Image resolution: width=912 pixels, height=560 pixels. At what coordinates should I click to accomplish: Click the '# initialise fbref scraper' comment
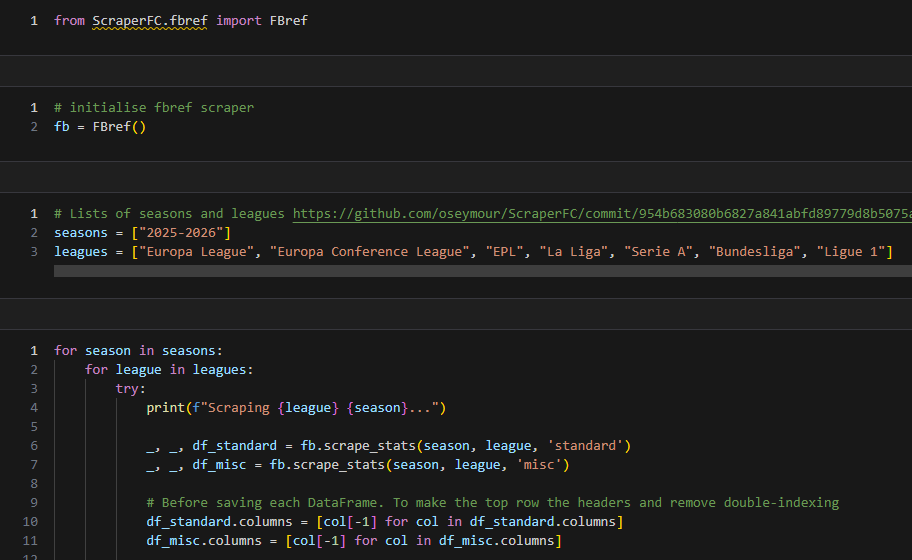154,108
